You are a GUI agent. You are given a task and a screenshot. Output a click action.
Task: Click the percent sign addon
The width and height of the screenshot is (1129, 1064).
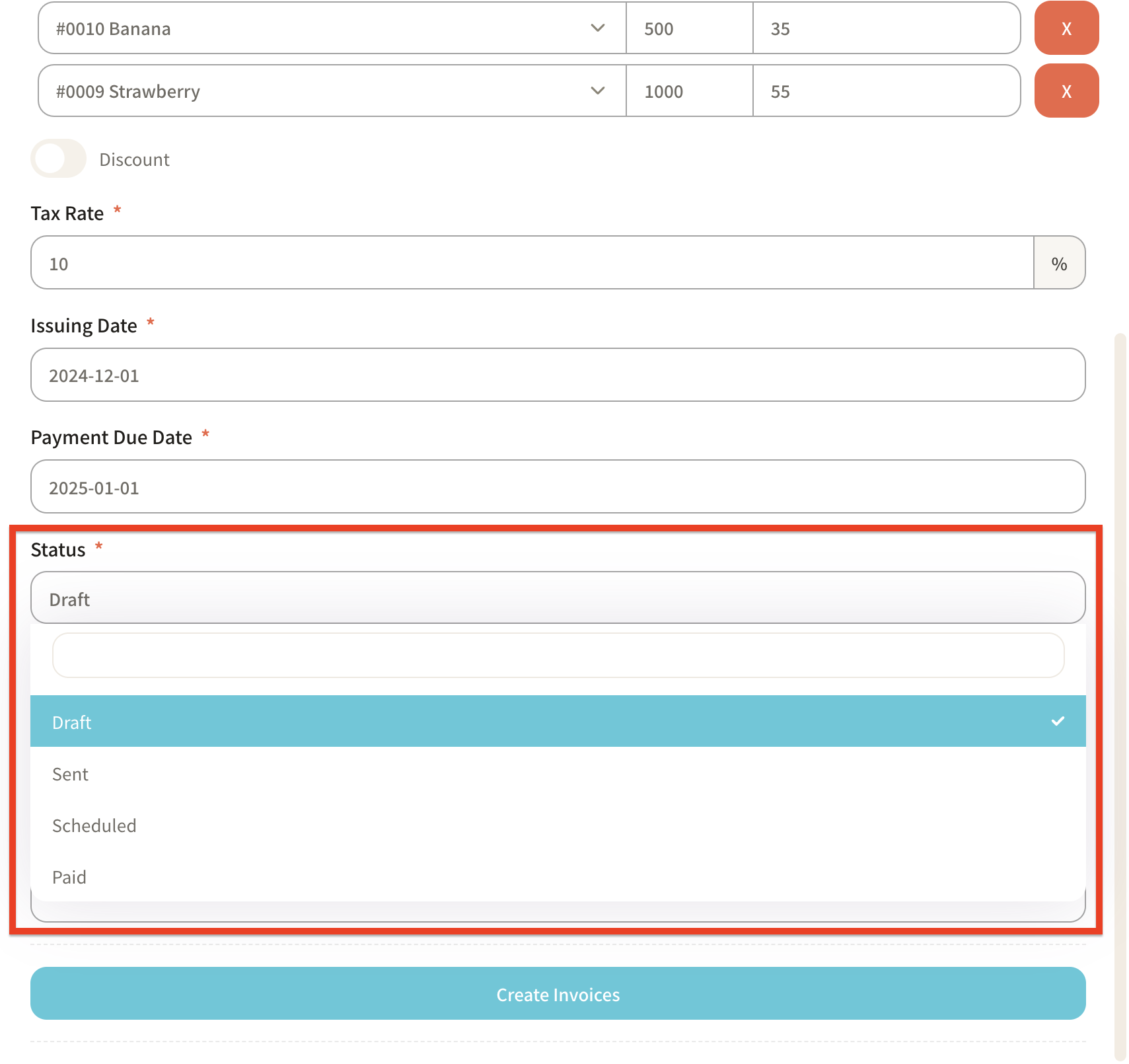point(1059,263)
